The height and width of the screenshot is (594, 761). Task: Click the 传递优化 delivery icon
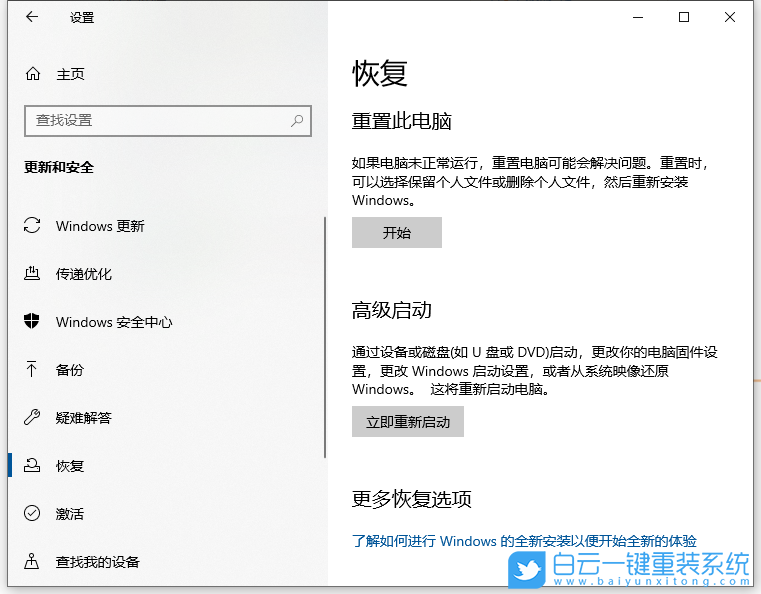coord(32,273)
